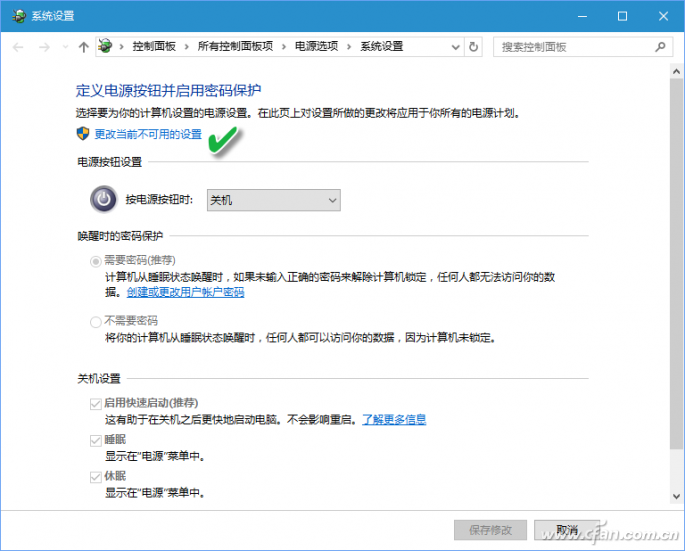Click the search magnifier icon
This screenshot has width=685, height=551.
660,46
